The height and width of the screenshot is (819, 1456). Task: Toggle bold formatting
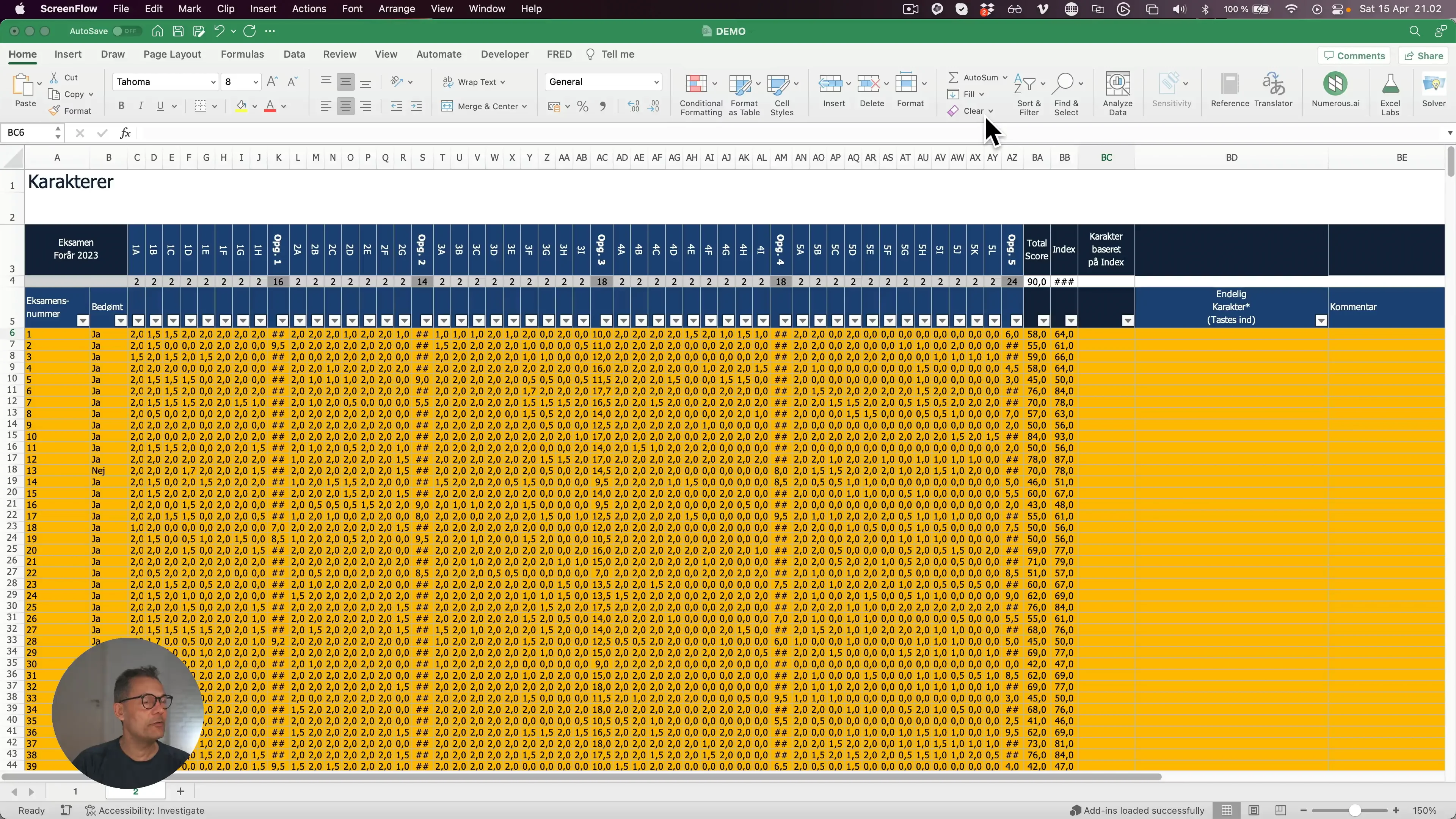pos(121,106)
